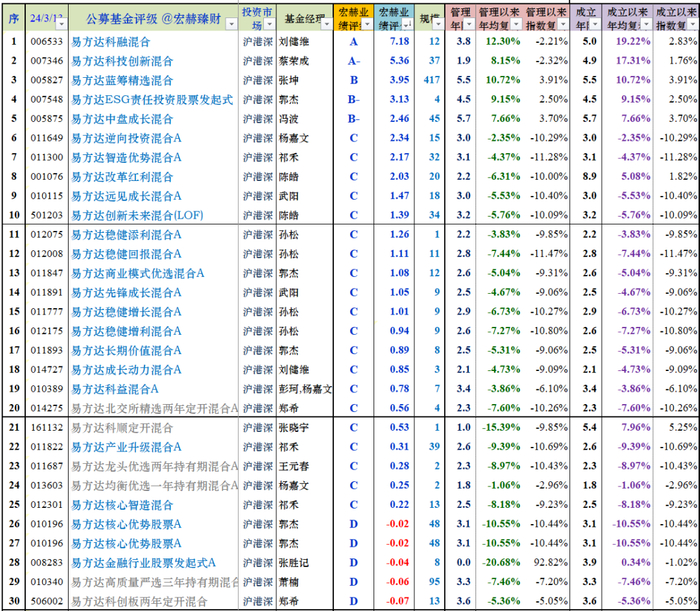The width and height of the screenshot is (700, 611).
Task: Open fund 易方达科融混合
Action: pos(111,42)
